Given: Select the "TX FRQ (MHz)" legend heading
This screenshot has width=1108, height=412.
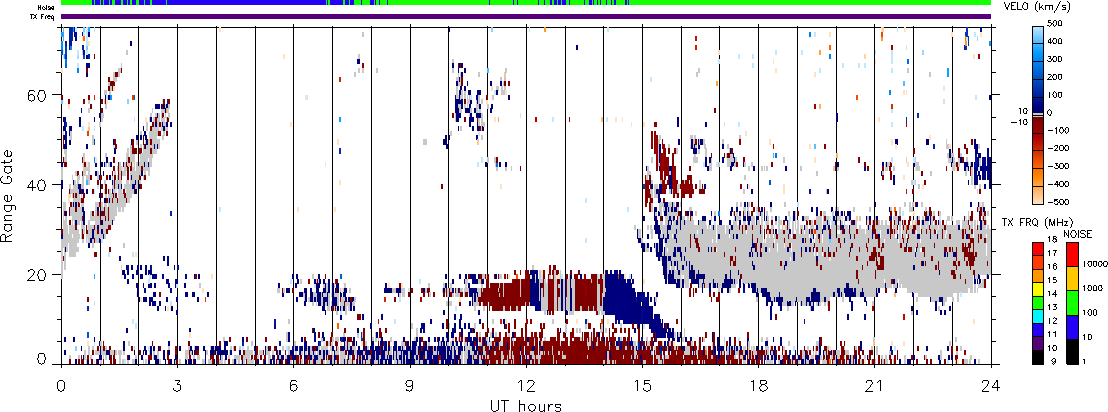Looking at the screenshot, I should (x=1037, y=223).
